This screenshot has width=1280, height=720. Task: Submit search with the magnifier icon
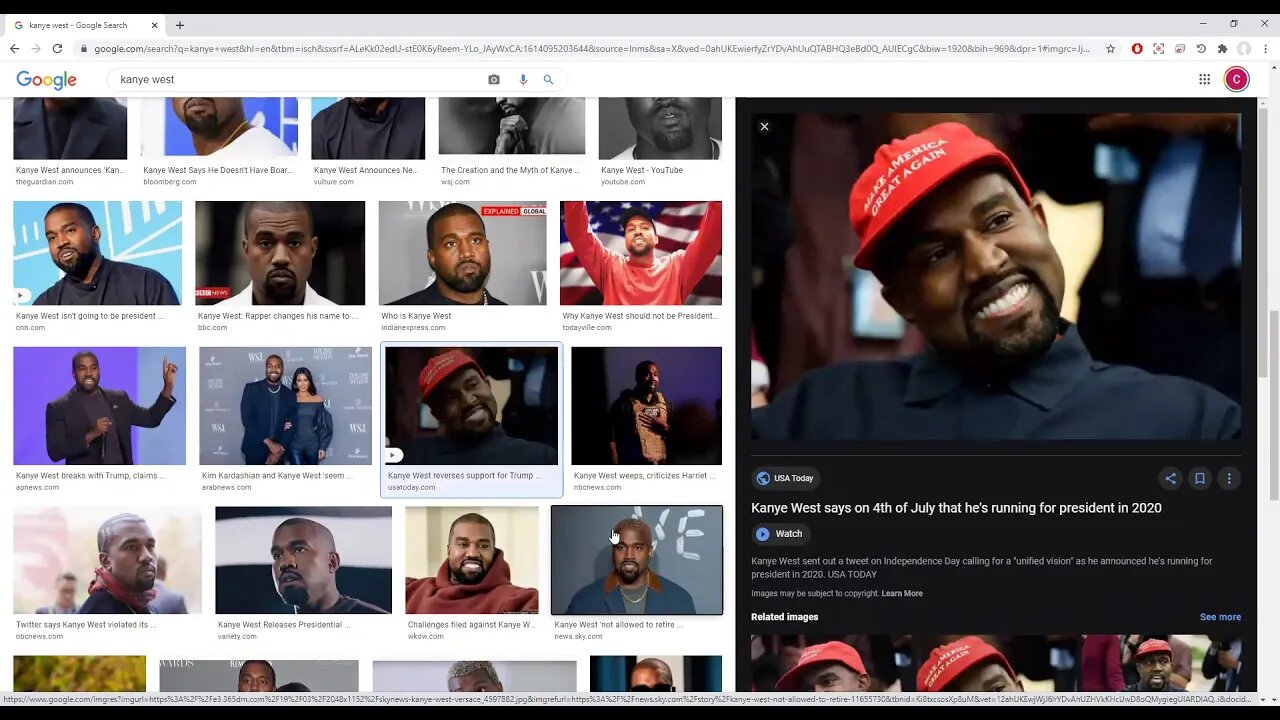(548, 79)
